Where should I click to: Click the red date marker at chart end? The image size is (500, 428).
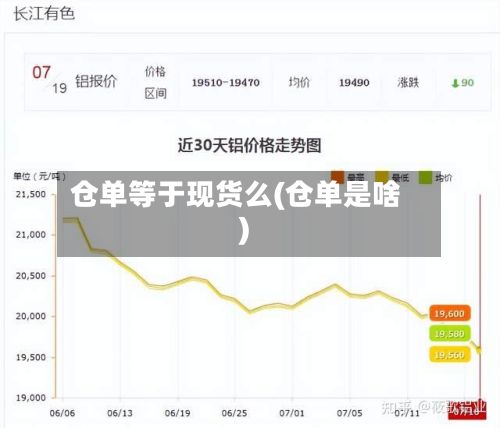click(x=468, y=412)
